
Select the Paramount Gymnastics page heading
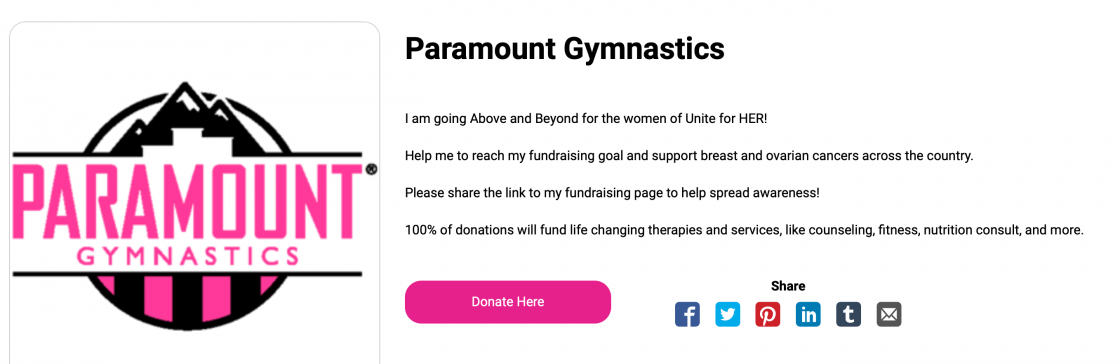click(564, 49)
